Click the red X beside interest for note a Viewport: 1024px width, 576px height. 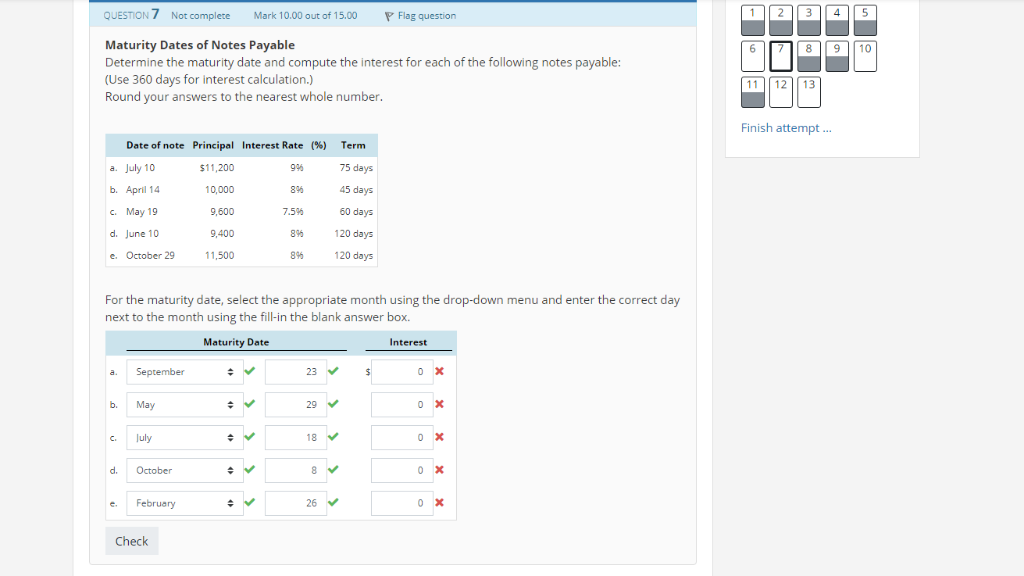[438, 371]
